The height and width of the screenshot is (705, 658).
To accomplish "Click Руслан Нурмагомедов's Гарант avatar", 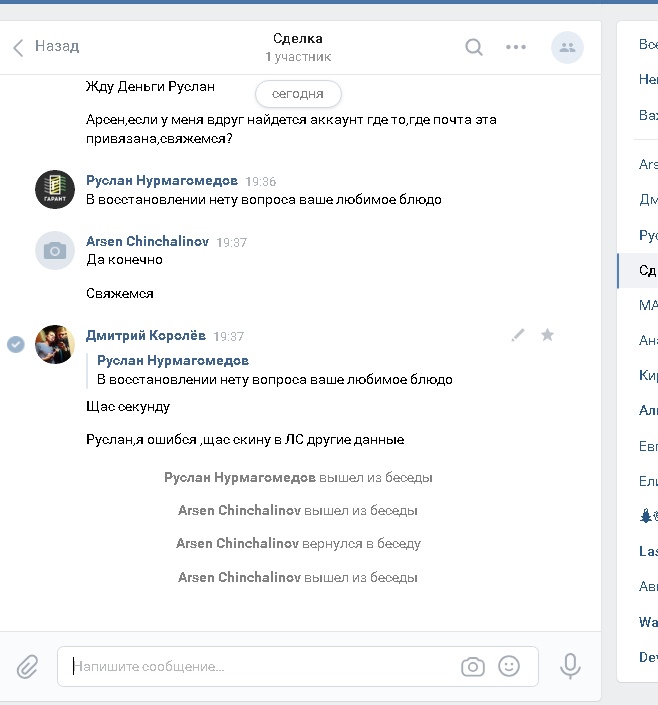I will click(55, 189).
